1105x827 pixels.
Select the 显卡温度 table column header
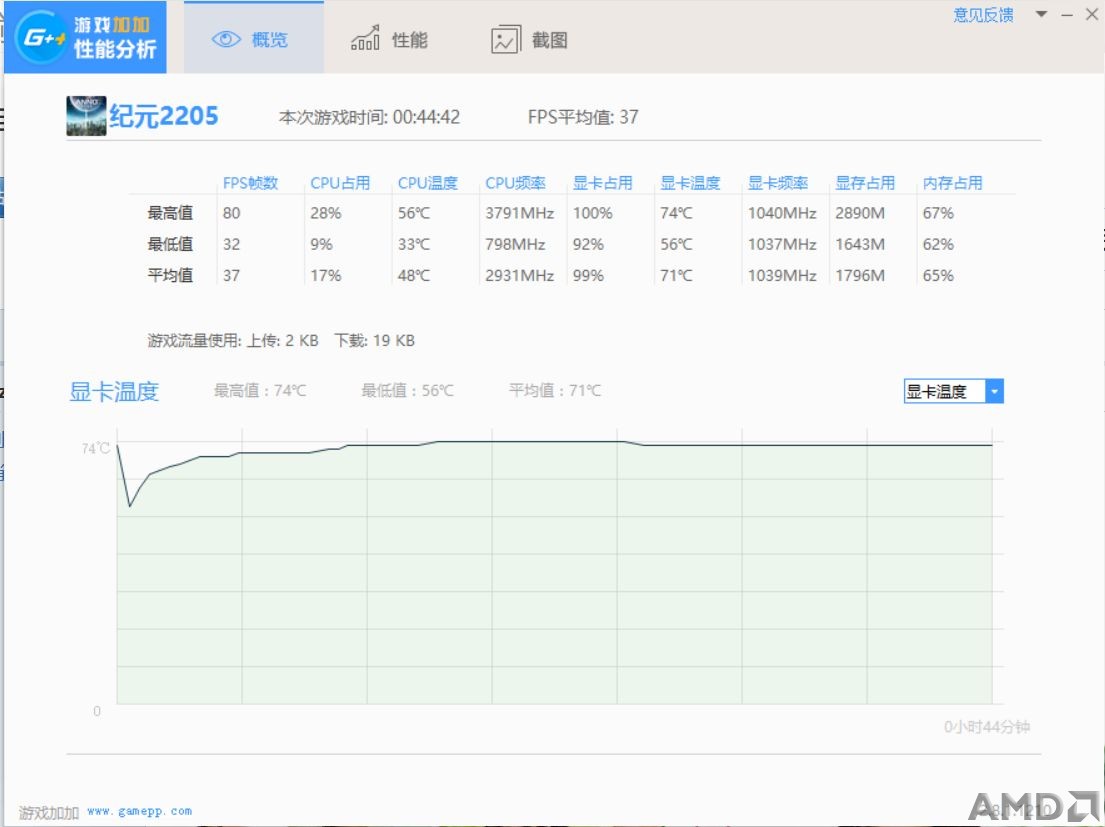[x=690, y=183]
